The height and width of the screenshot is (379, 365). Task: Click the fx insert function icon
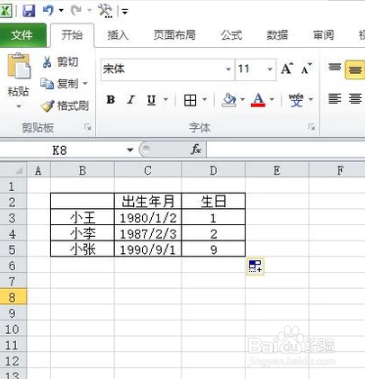tap(196, 150)
